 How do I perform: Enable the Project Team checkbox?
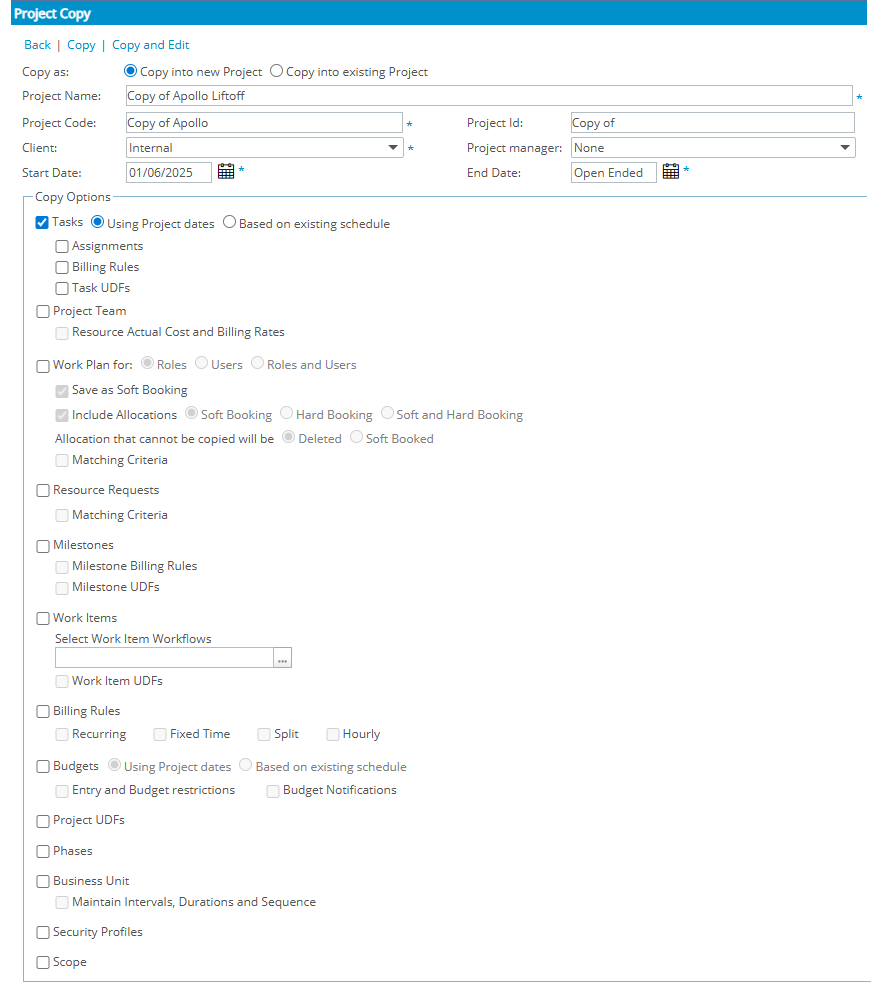[43, 311]
